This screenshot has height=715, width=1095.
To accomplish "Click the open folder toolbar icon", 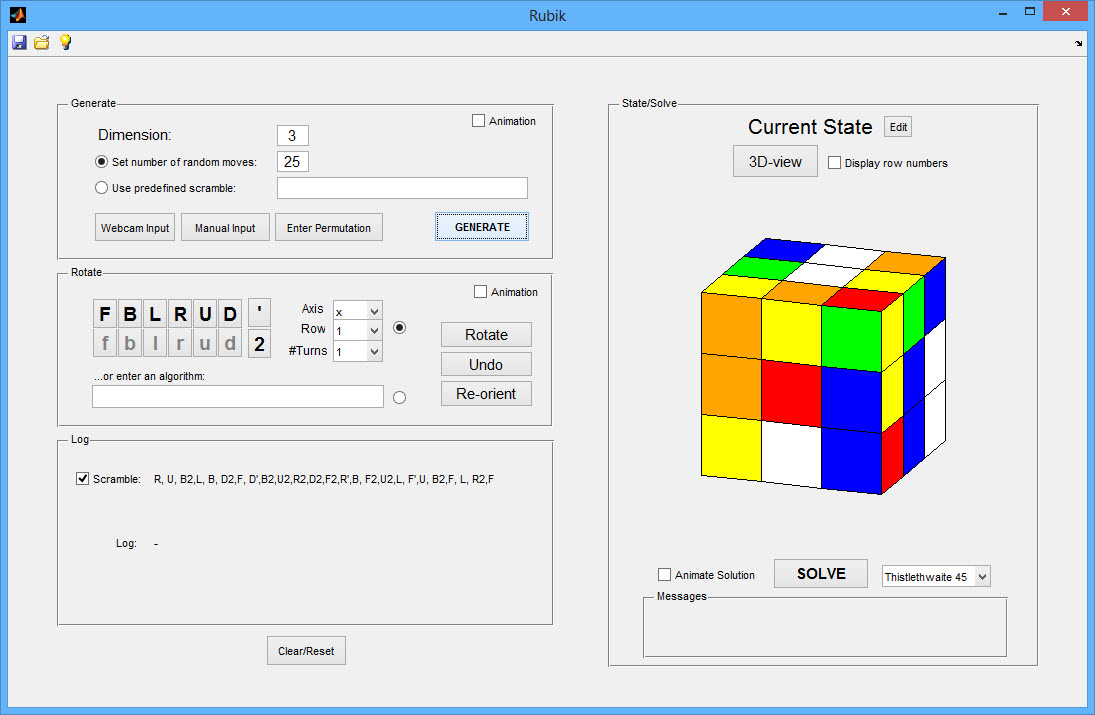I will (42, 42).
